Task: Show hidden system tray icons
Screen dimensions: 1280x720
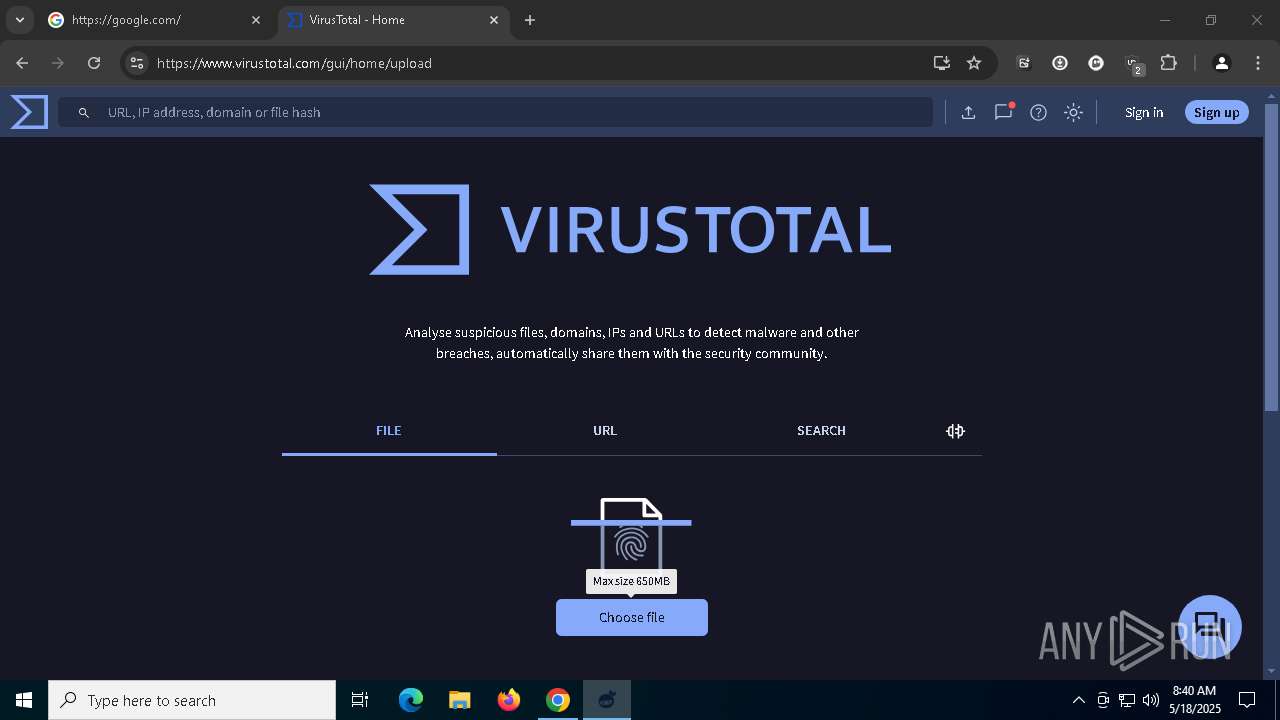Action: coord(1078,700)
